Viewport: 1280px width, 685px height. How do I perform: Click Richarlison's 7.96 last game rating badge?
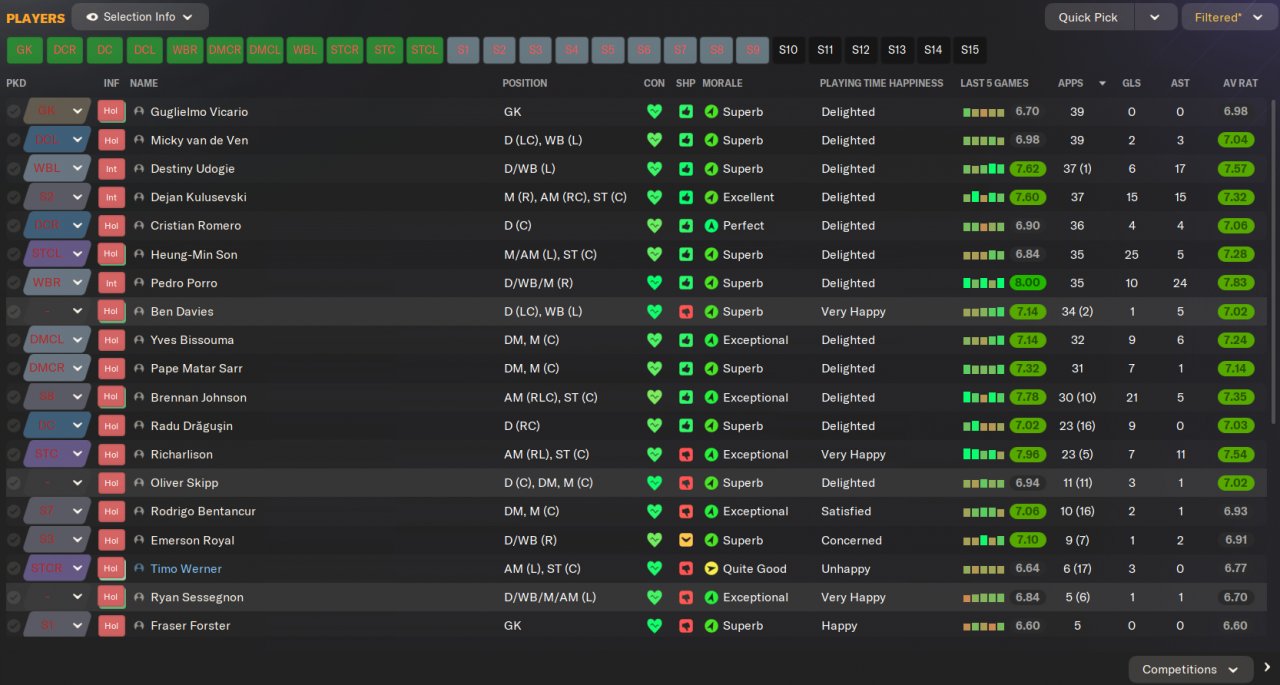click(1028, 454)
